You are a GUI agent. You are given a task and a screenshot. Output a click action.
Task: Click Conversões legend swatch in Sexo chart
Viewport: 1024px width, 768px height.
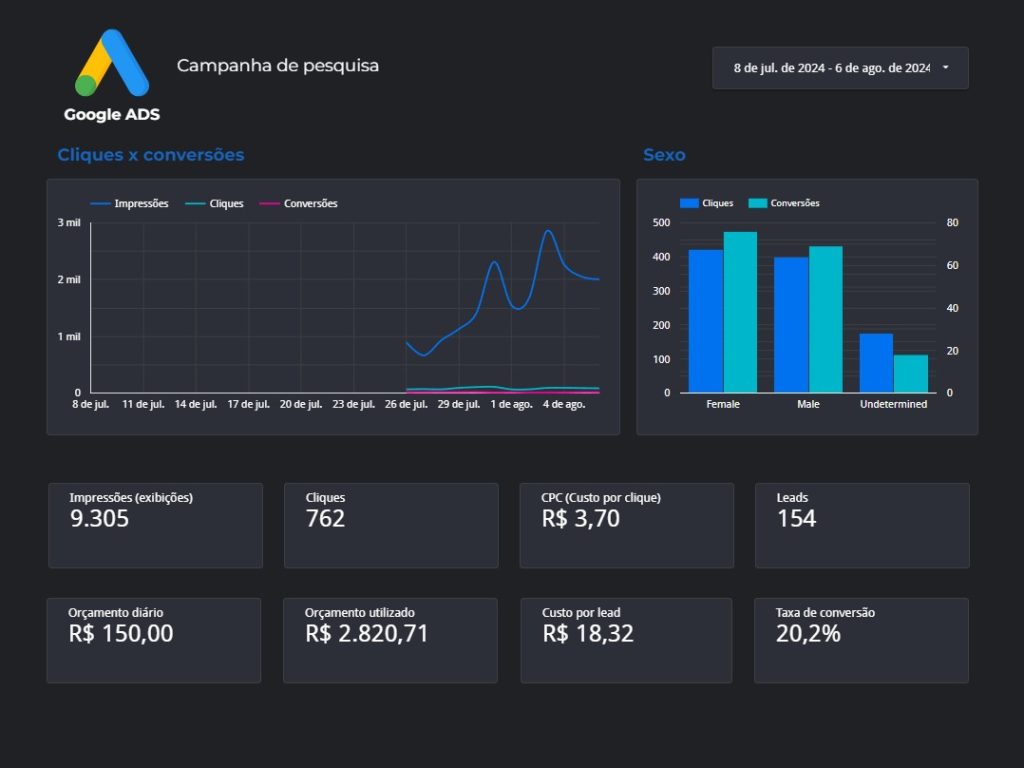click(x=760, y=203)
